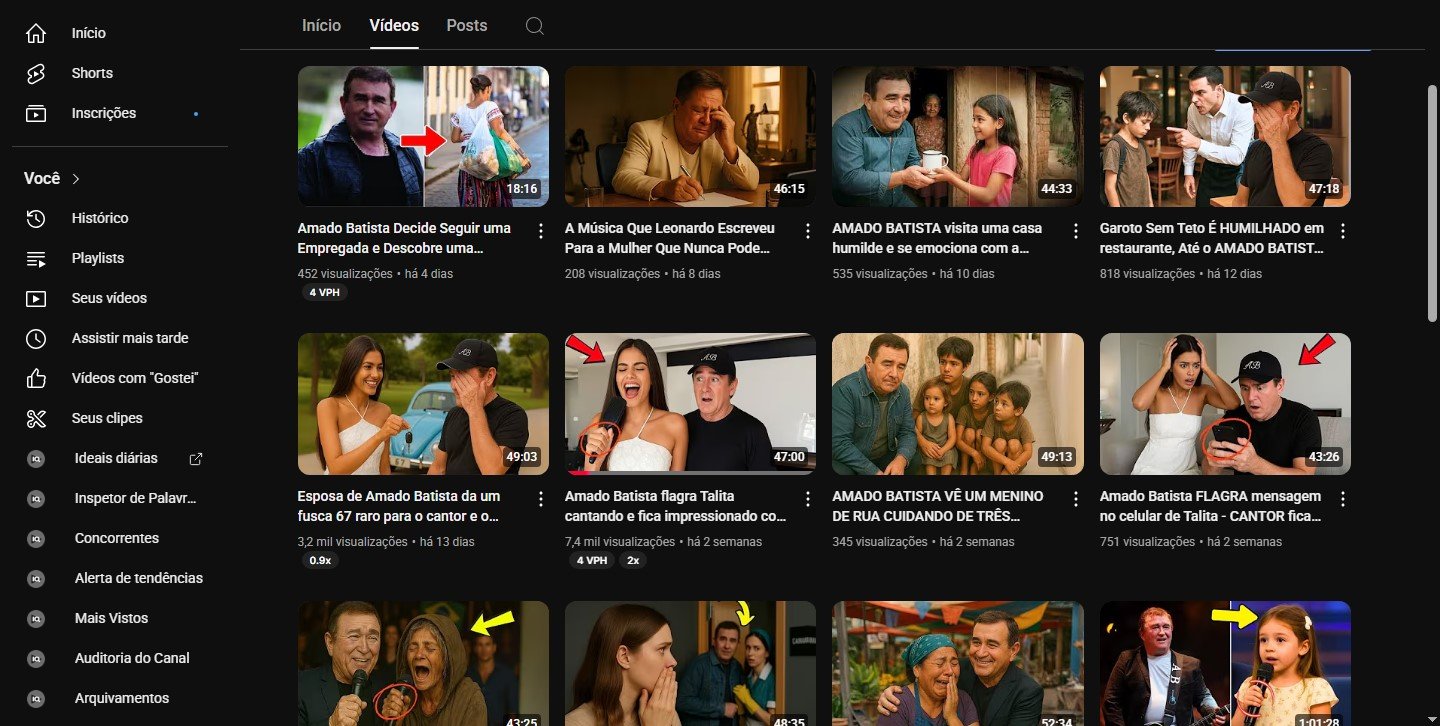The height and width of the screenshot is (726, 1440).
Task: Click the channel search magnifier icon
Action: 535,26
